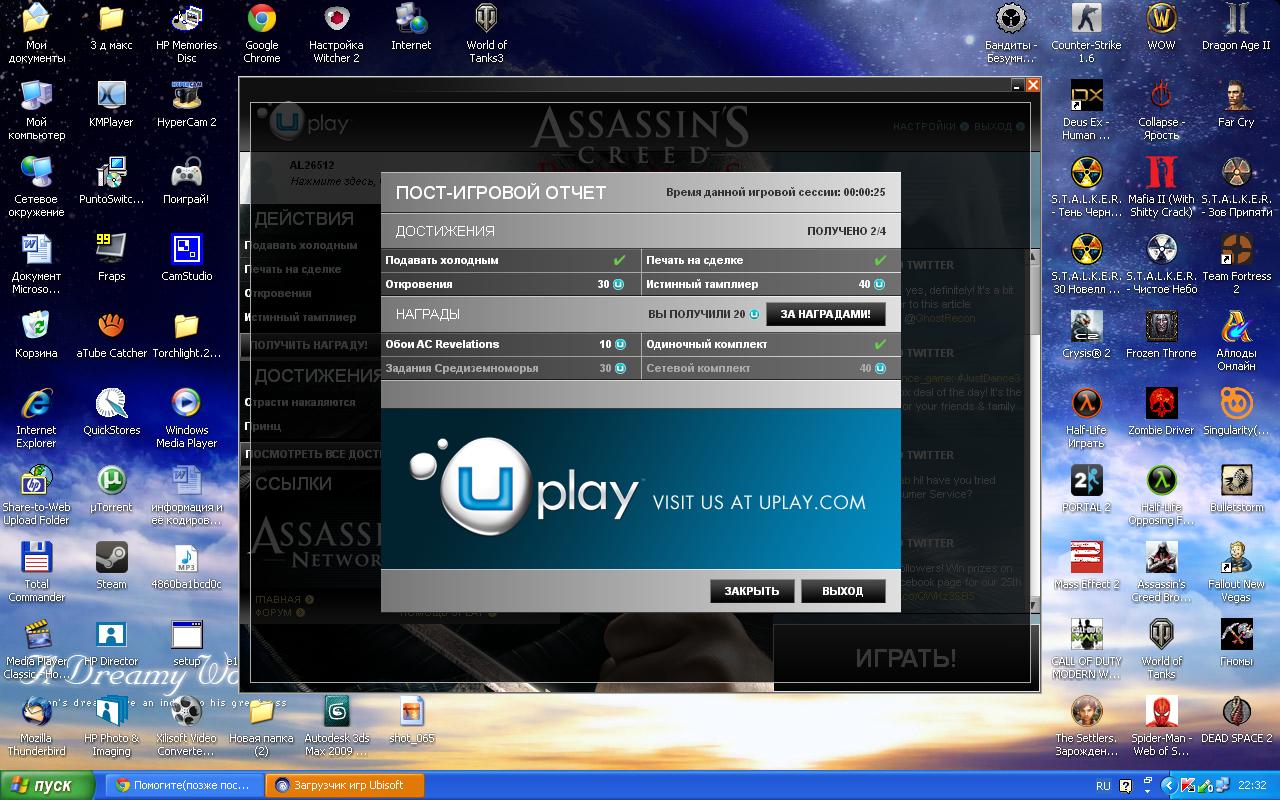Open Internet Explorer desktop icon
Image resolution: width=1280 pixels, height=800 pixels.
pos(37,418)
